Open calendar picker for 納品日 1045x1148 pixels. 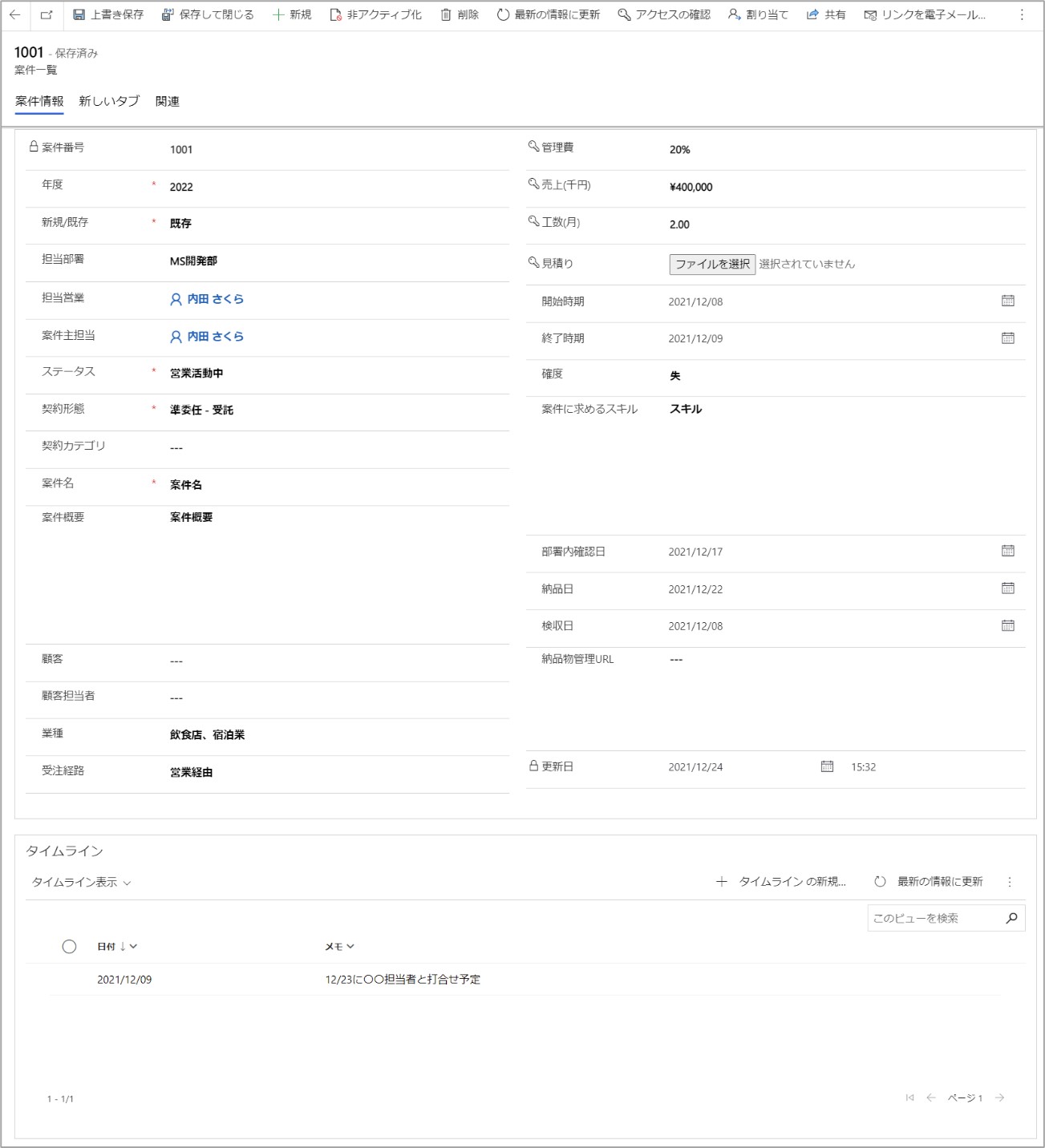pos(1007,588)
